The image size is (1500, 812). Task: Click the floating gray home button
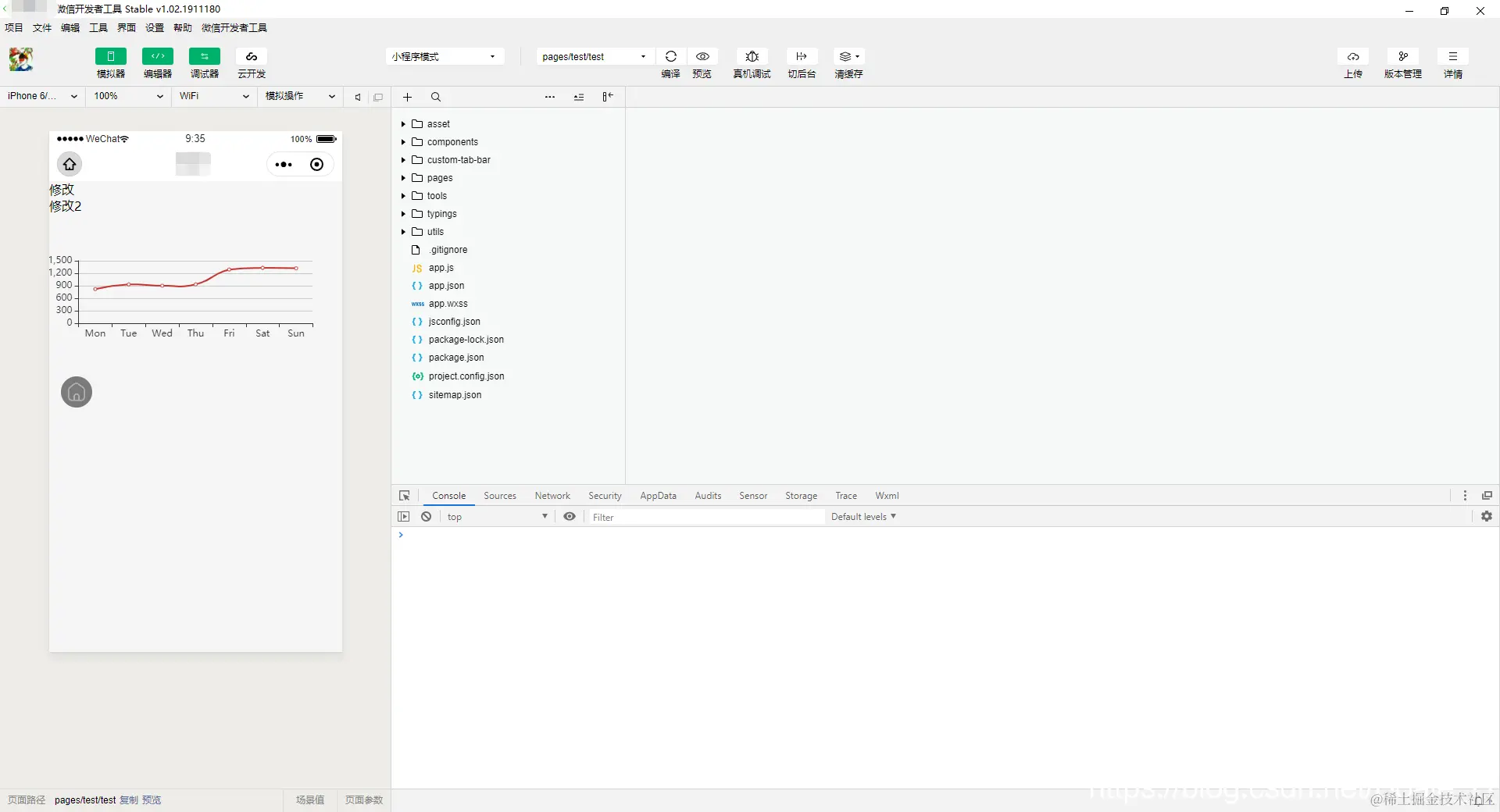pos(77,392)
